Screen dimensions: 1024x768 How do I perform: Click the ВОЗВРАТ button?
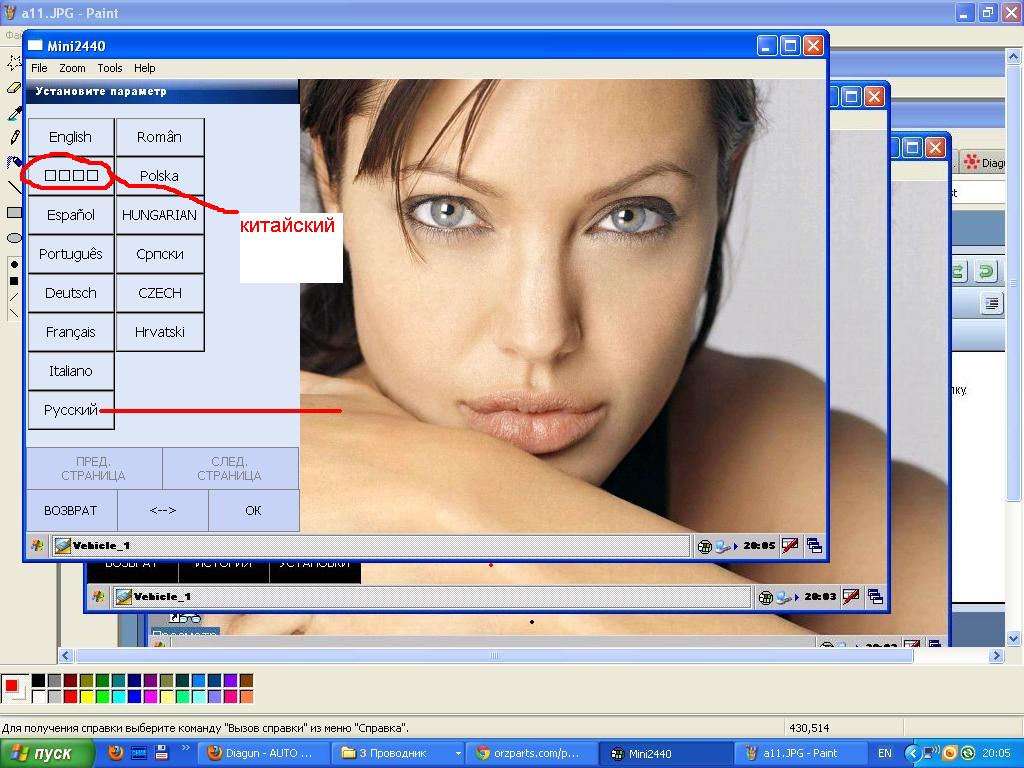pos(71,511)
